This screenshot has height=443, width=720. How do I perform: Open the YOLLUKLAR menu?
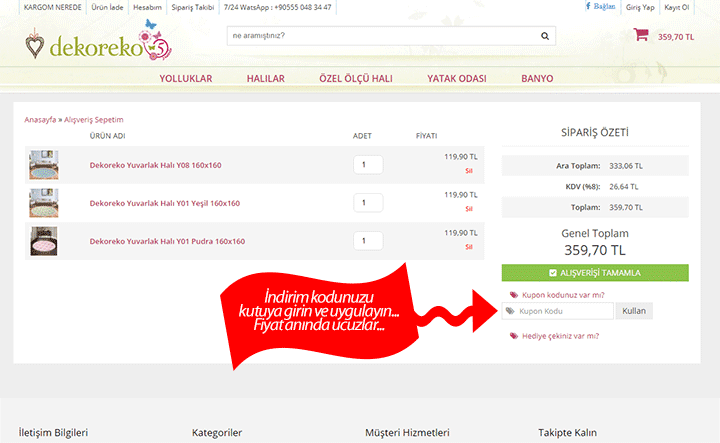point(186,79)
